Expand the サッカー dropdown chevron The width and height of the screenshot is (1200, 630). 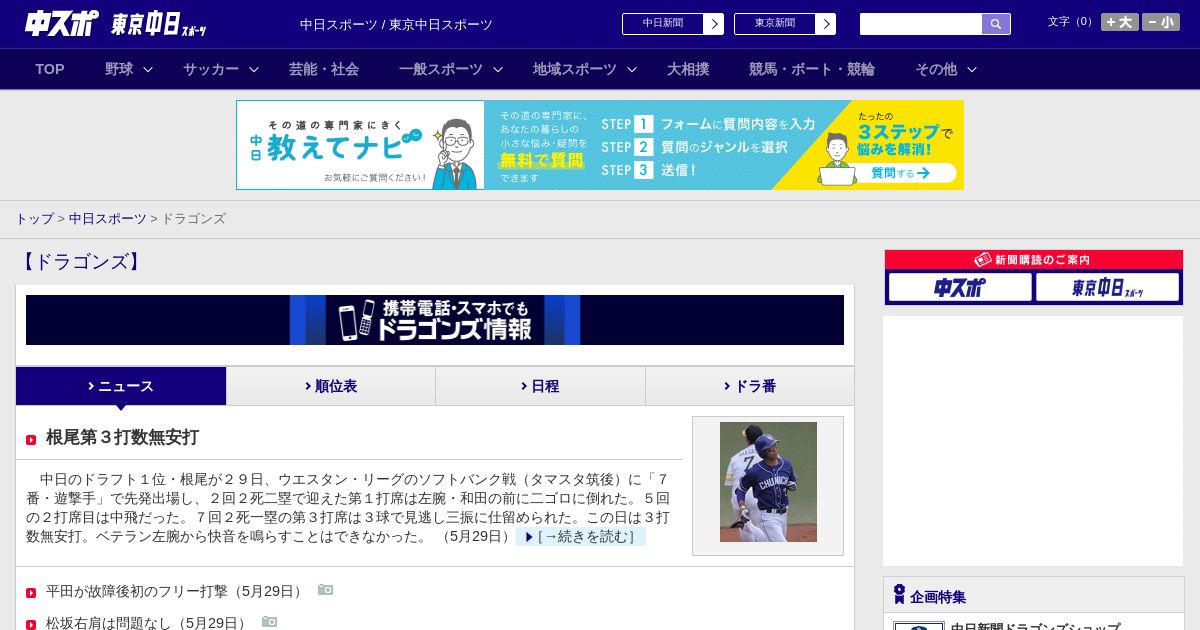click(254, 69)
